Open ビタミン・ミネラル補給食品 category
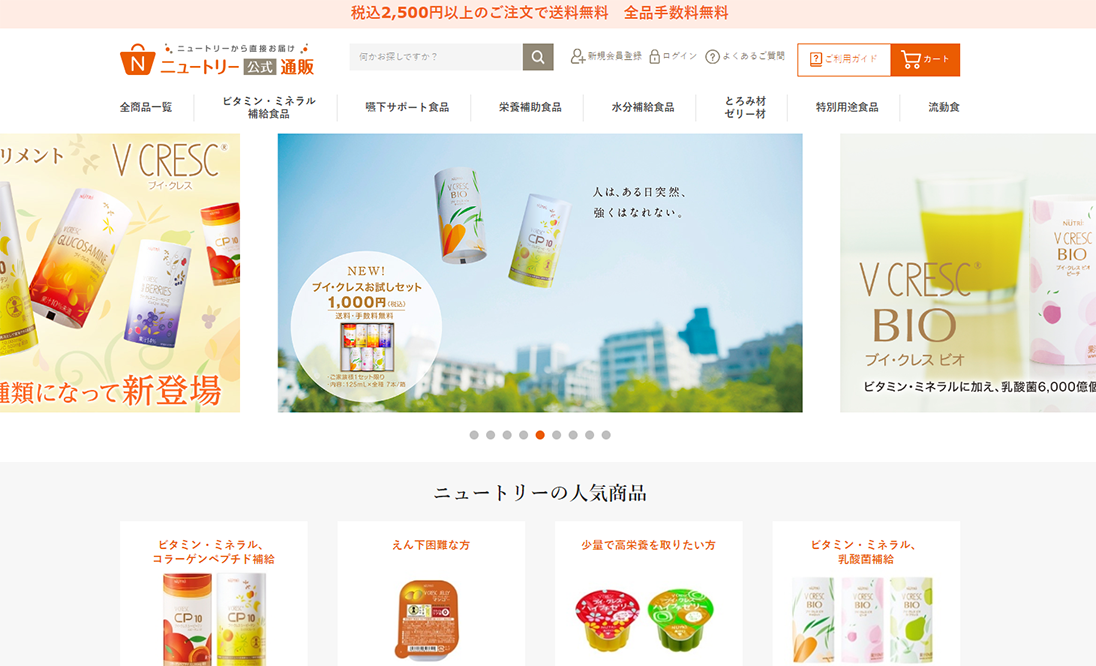This screenshot has height=666, width=1096. click(x=268, y=107)
